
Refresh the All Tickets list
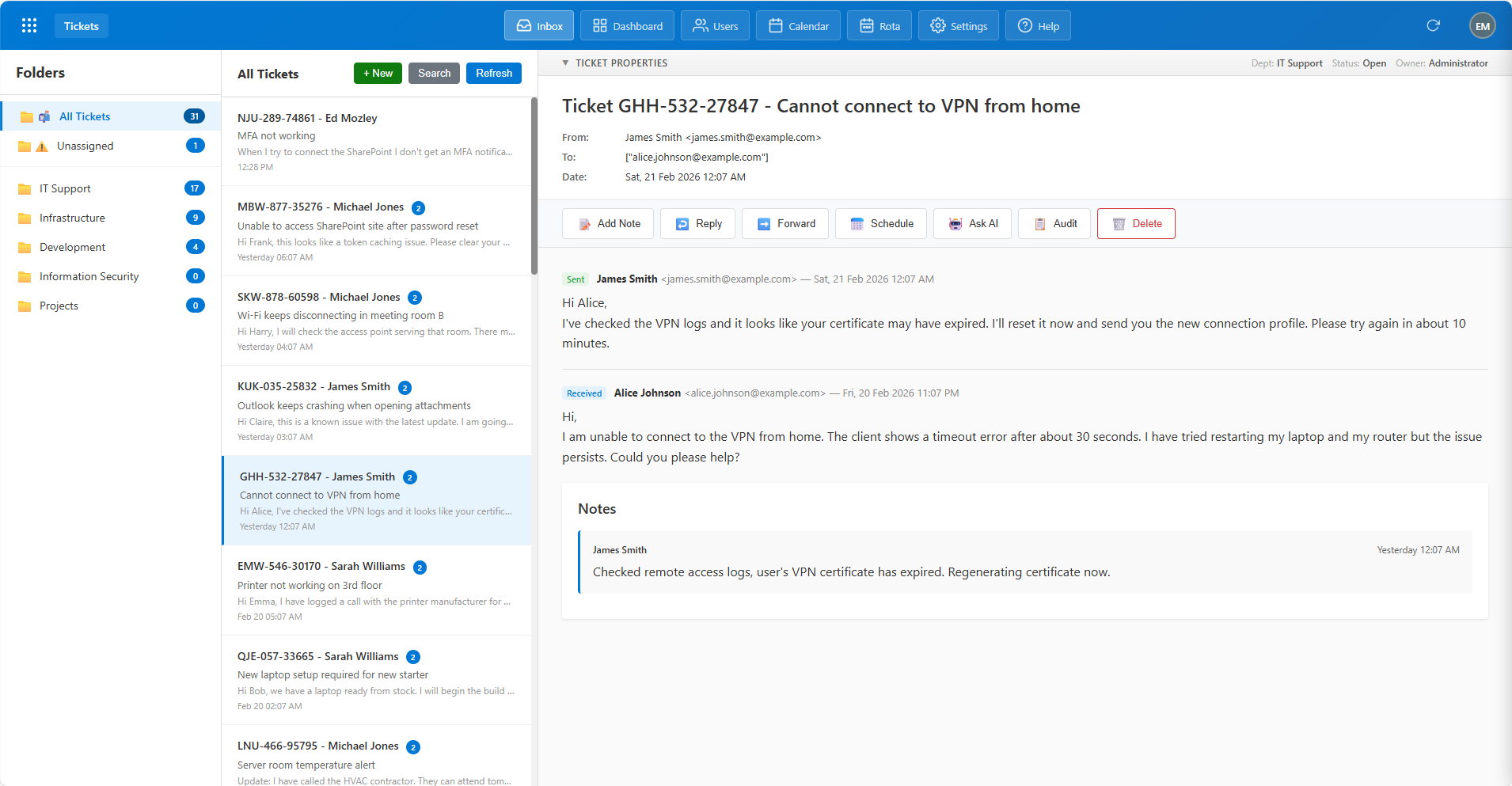coord(494,73)
